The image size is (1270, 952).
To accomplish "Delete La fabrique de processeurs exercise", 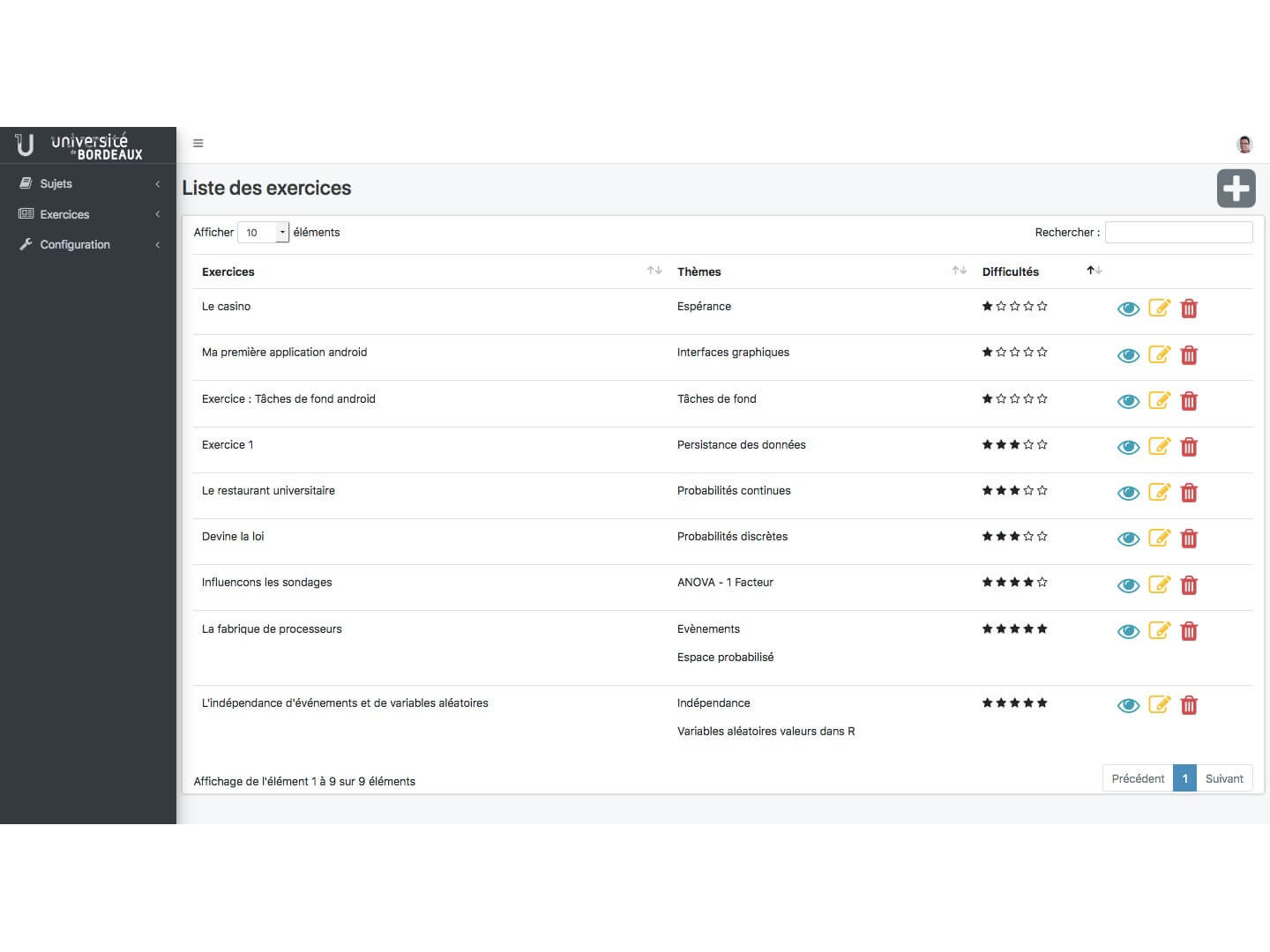I will point(1189,631).
